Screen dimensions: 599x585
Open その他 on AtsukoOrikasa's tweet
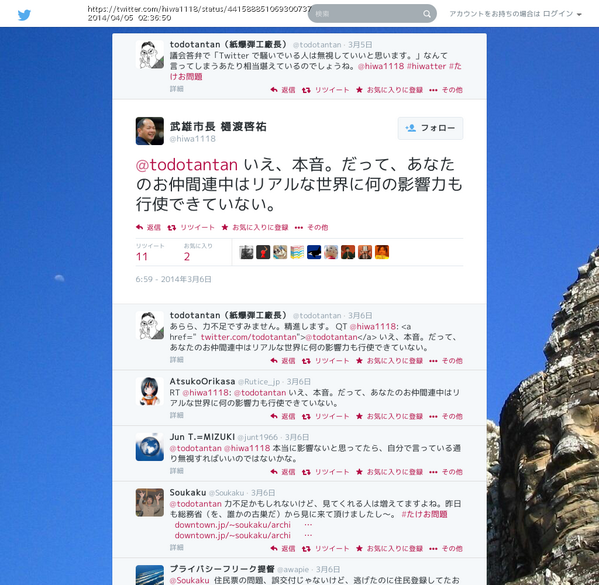pos(446,416)
